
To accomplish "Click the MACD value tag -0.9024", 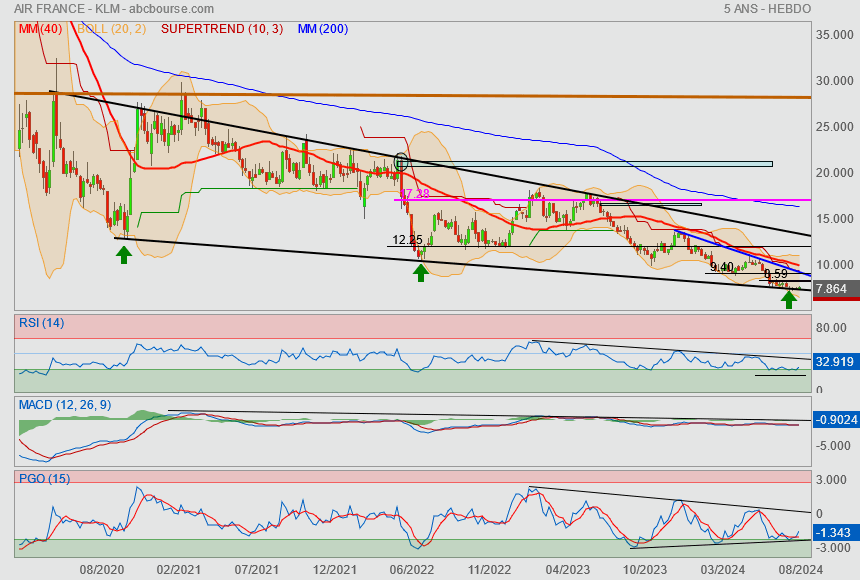I will click(x=836, y=420).
